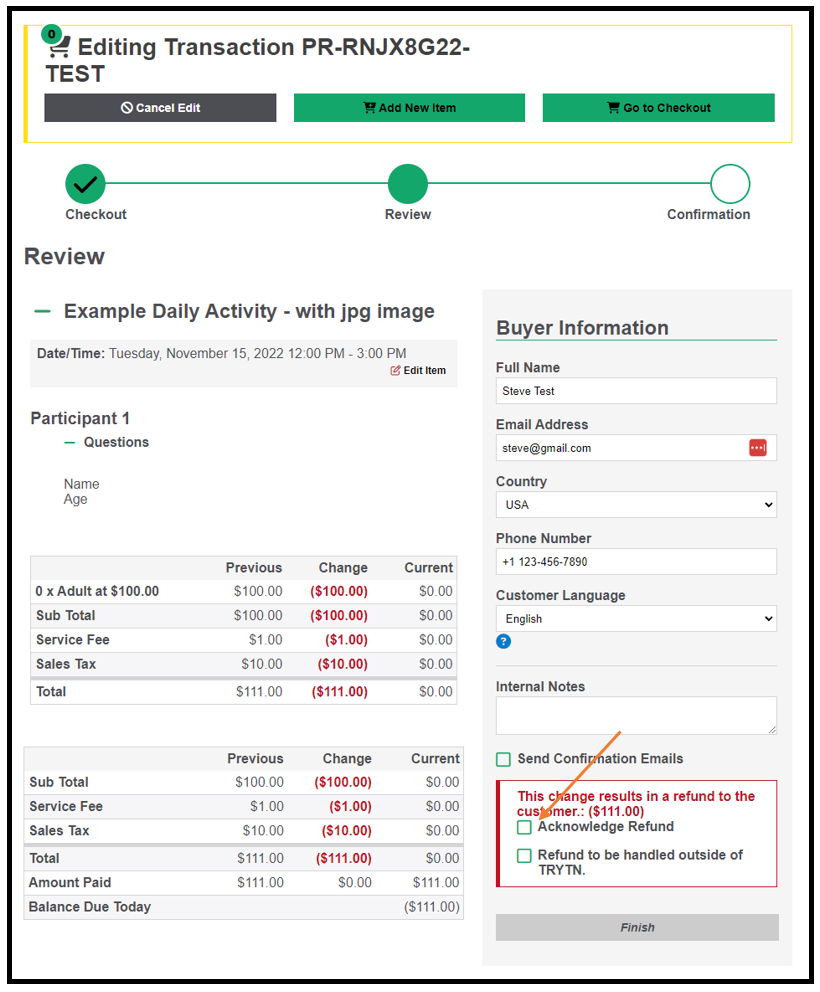Check the Acknowledge Refund box
The width and height of the screenshot is (820, 992).
point(524,827)
